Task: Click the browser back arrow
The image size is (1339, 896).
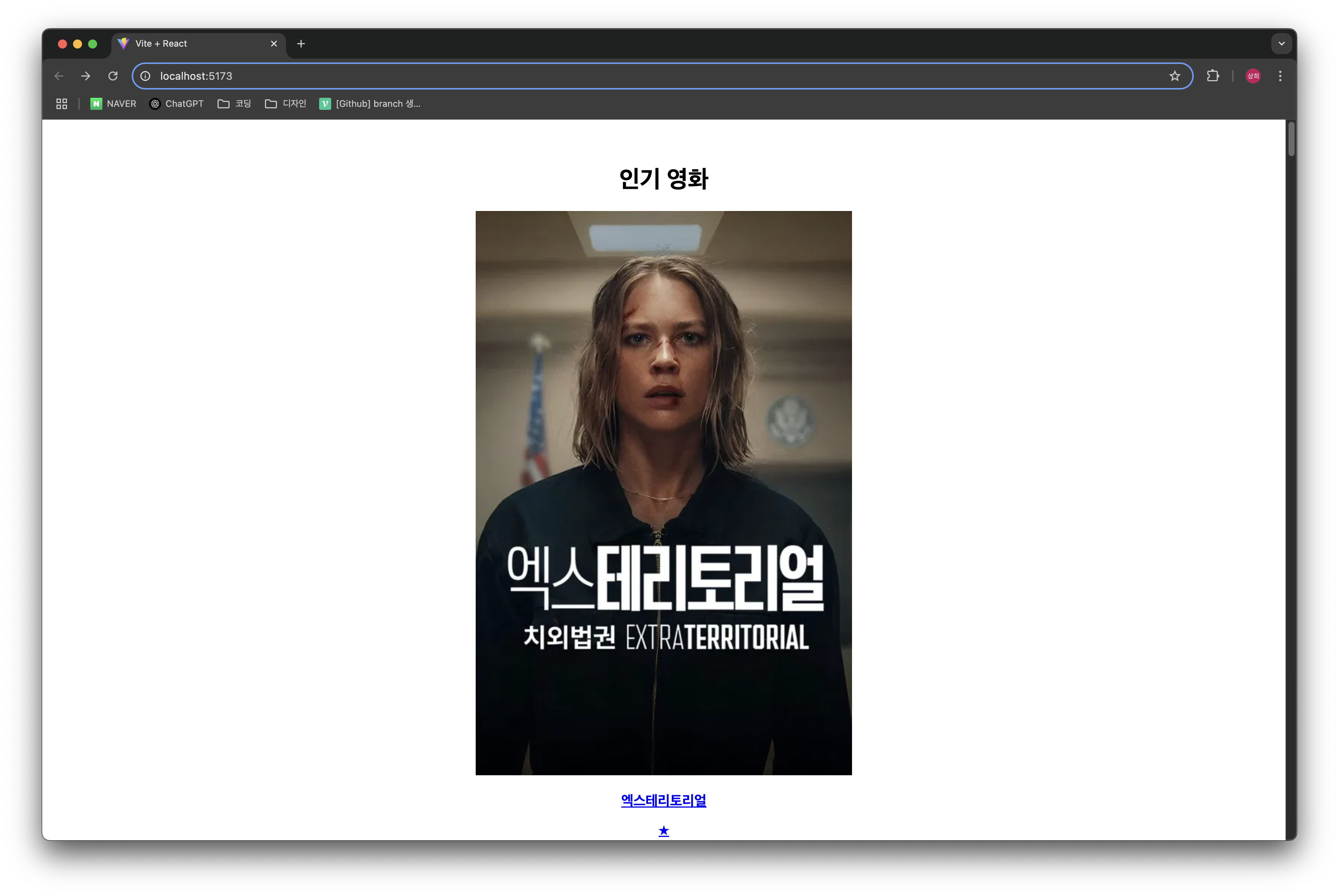Action: tap(59, 76)
